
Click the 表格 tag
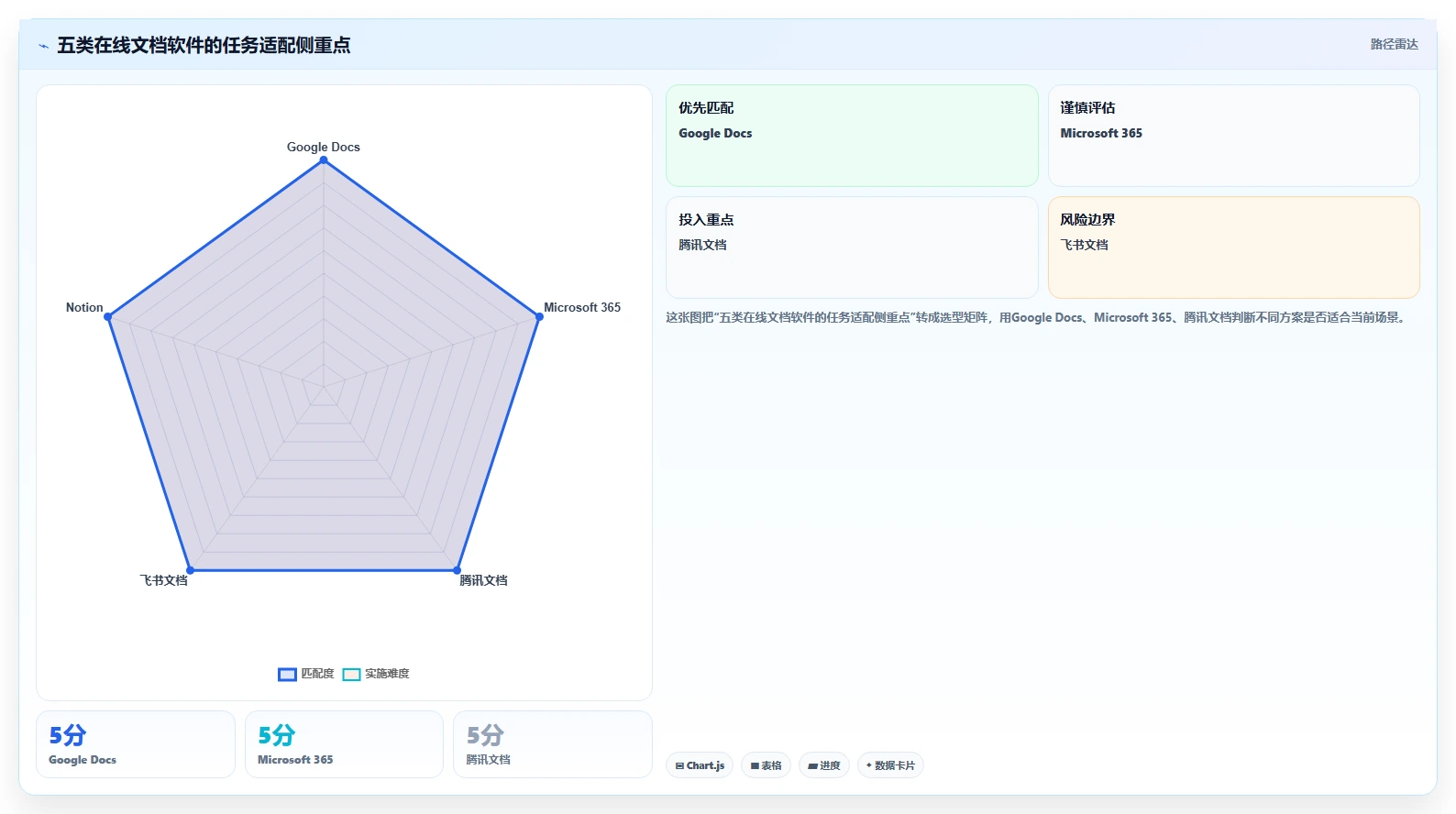point(767,765)
